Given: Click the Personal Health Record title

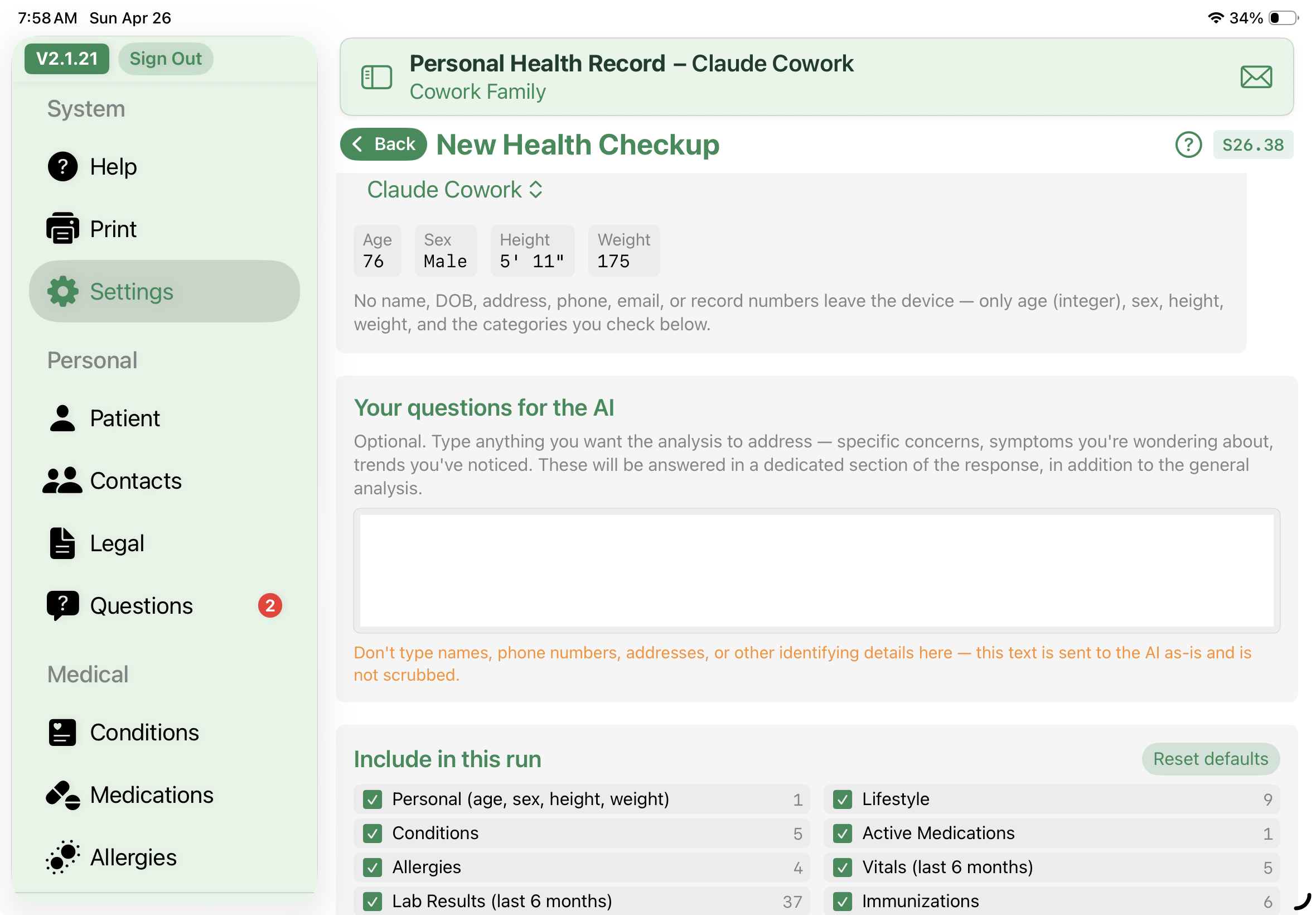Looking at the screenshot, I should point(631,64).
